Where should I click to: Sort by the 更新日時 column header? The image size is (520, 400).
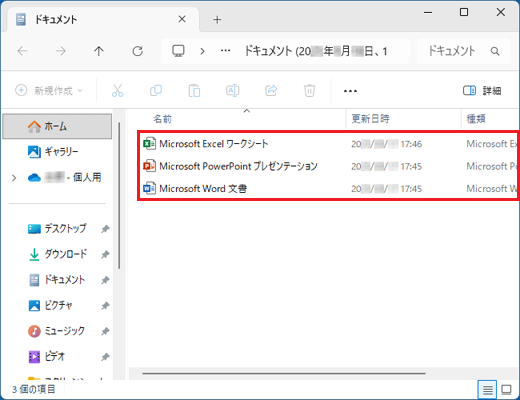370,119
